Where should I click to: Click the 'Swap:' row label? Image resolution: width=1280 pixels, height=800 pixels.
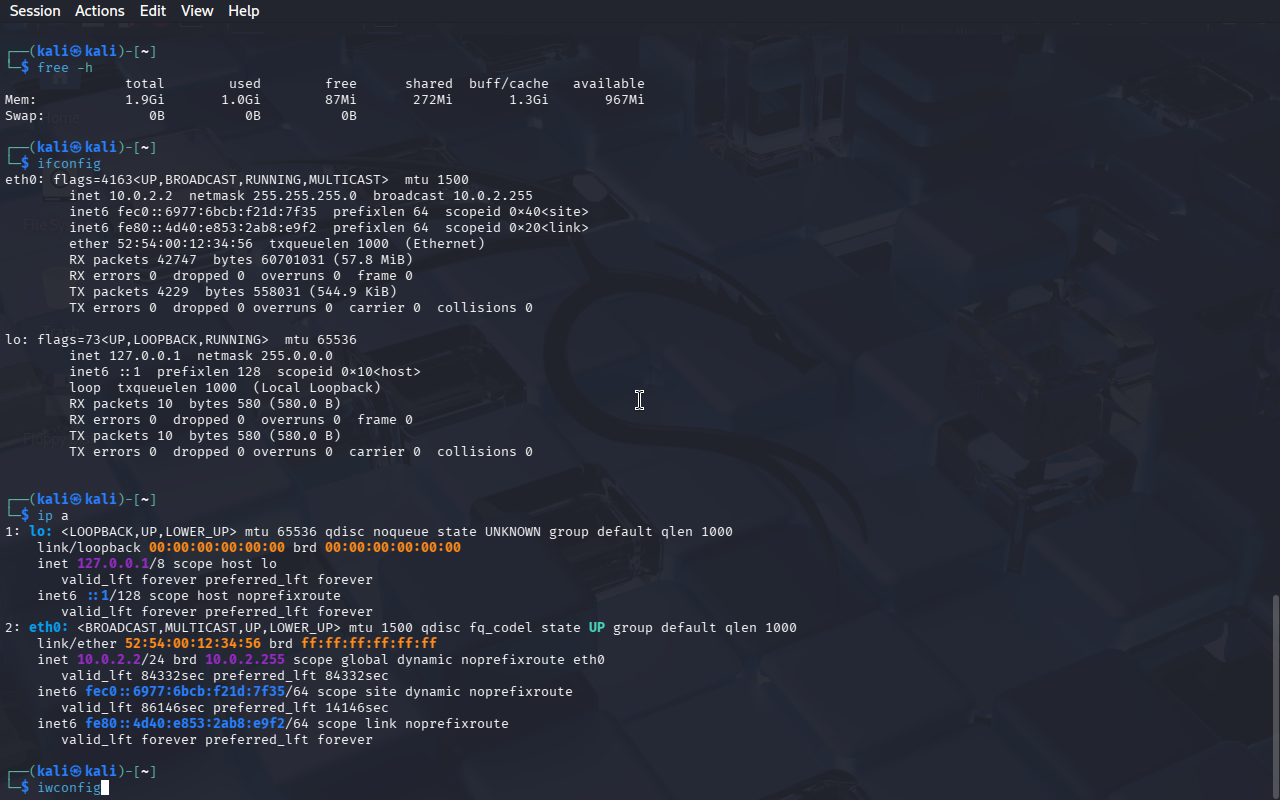point(24,116)
